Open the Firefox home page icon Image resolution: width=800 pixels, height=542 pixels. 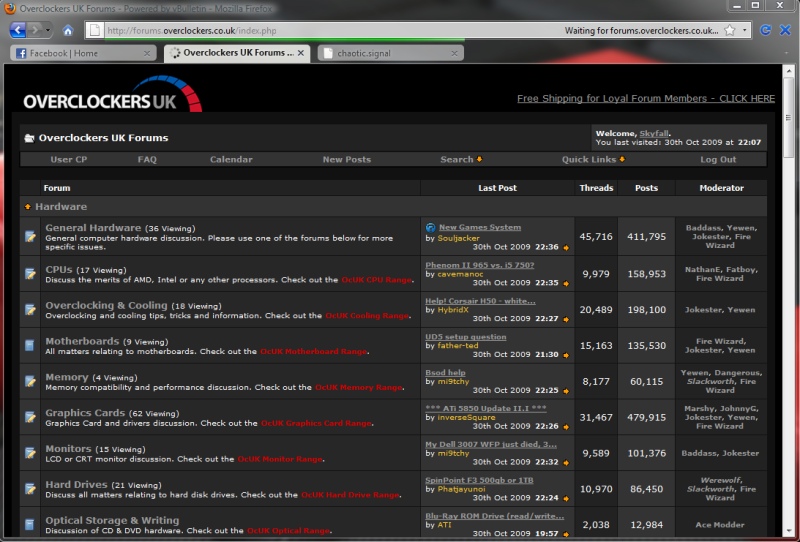click(67, 31)
